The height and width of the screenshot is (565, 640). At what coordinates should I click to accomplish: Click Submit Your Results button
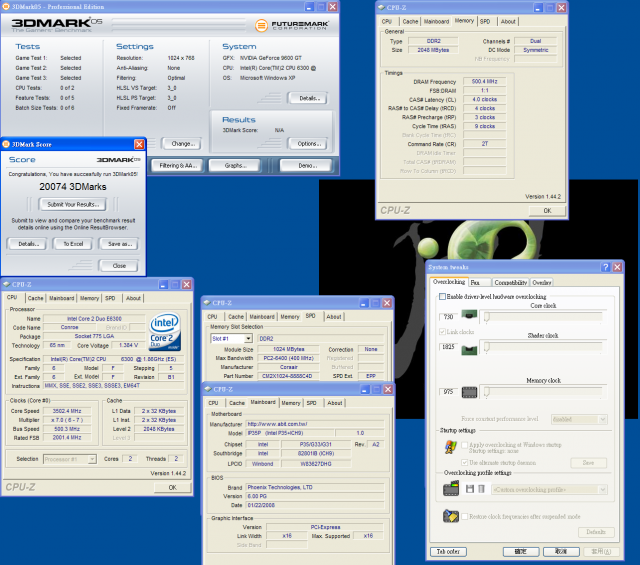point(73,204)
